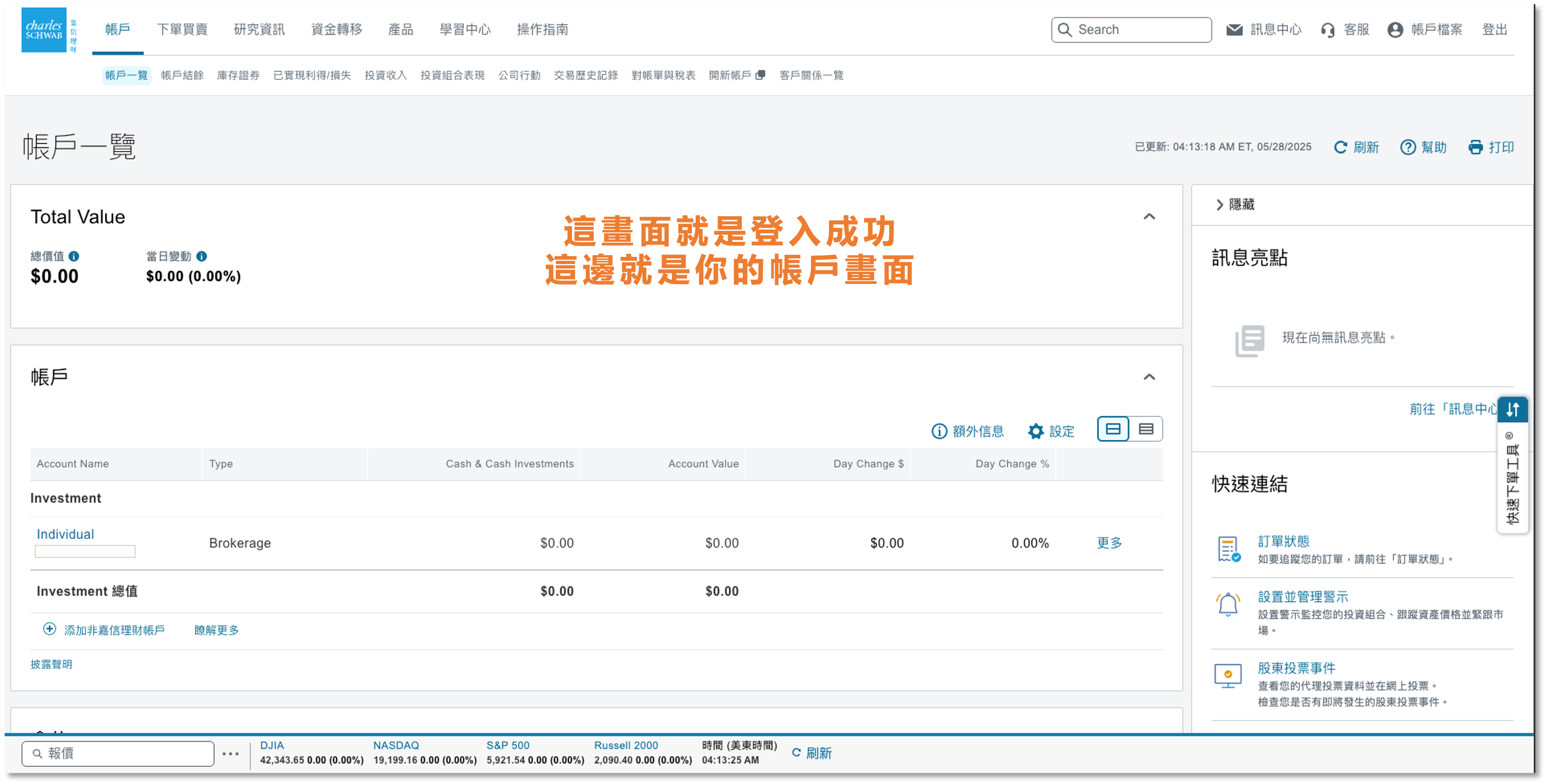1547x784 pixels.
Task: Select the expanded row view toggle
Action: pyautogui.click(x=1113, y=429)
